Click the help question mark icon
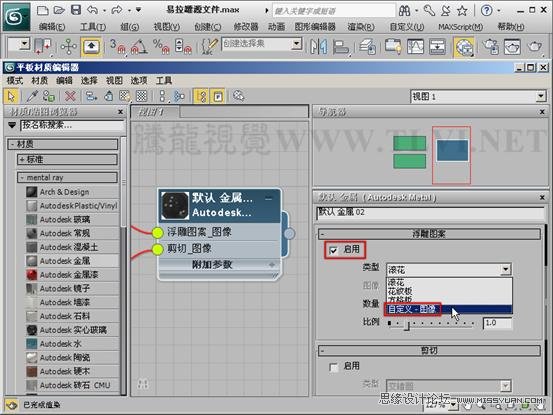The height and width of the screenshot is (415, 553). pyautogui.click(x=487, y=11)
